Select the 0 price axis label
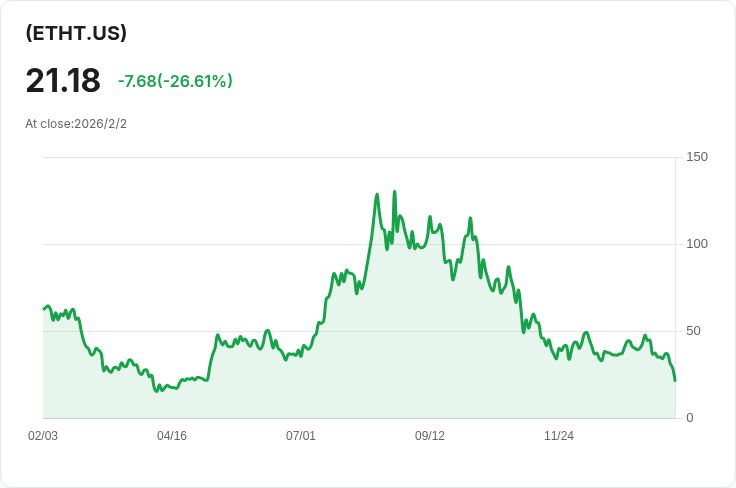The width and height of the screenshot is (736, 488). pyautogui.click(x=690, y=418)
